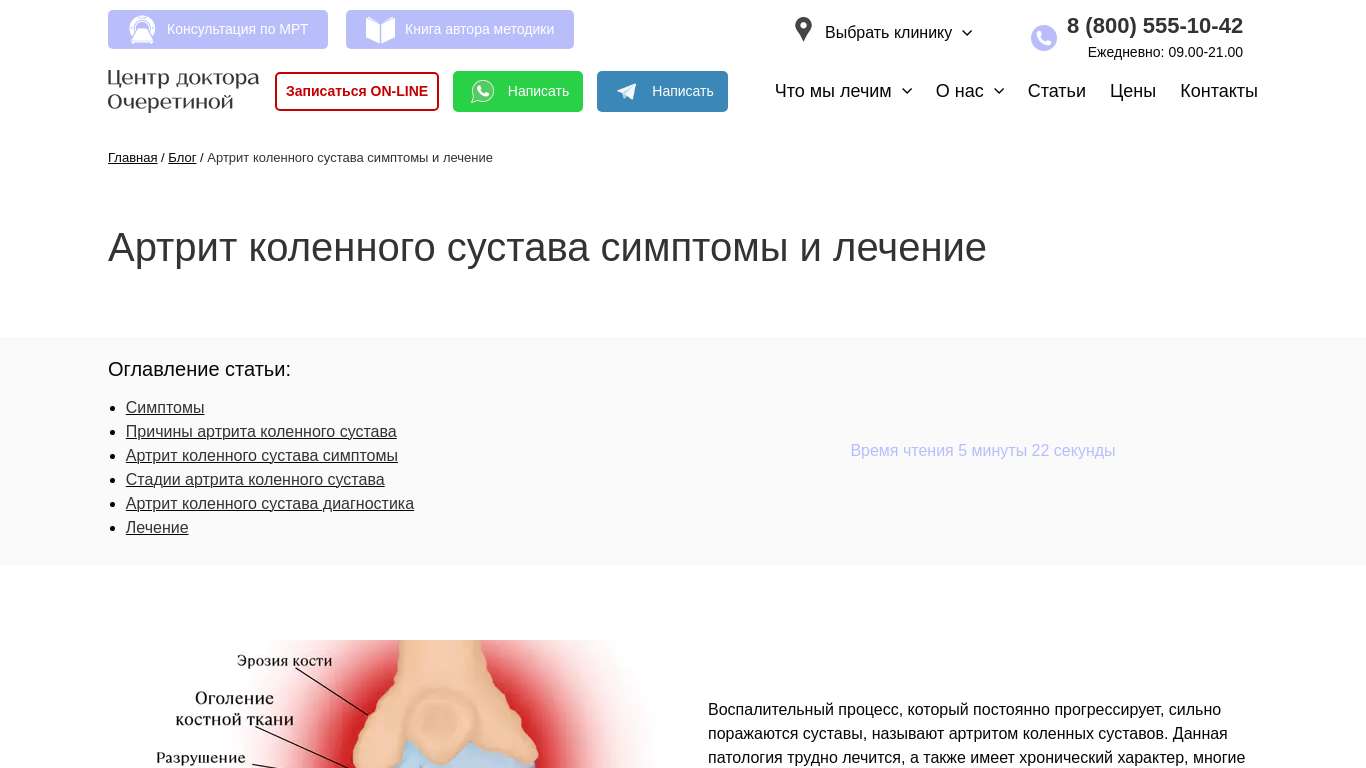Click the Центр доктора Очеретиной logo
Image resolution: width=1366 pixels, height=768 pixels.
point(183,90)
